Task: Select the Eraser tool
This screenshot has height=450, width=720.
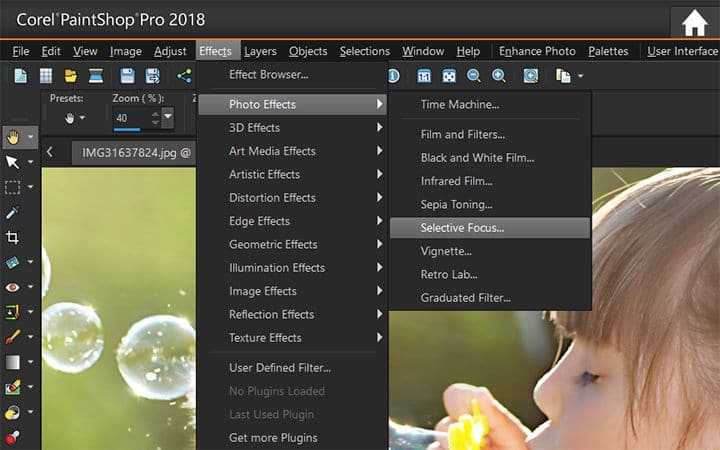Action: tap(12, 387)
